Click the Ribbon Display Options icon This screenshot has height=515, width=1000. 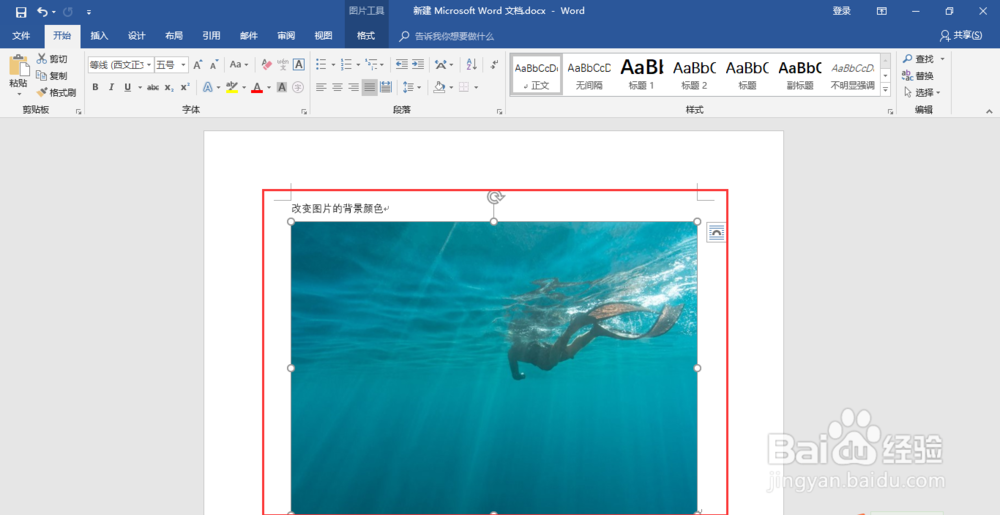coord(882,11)
